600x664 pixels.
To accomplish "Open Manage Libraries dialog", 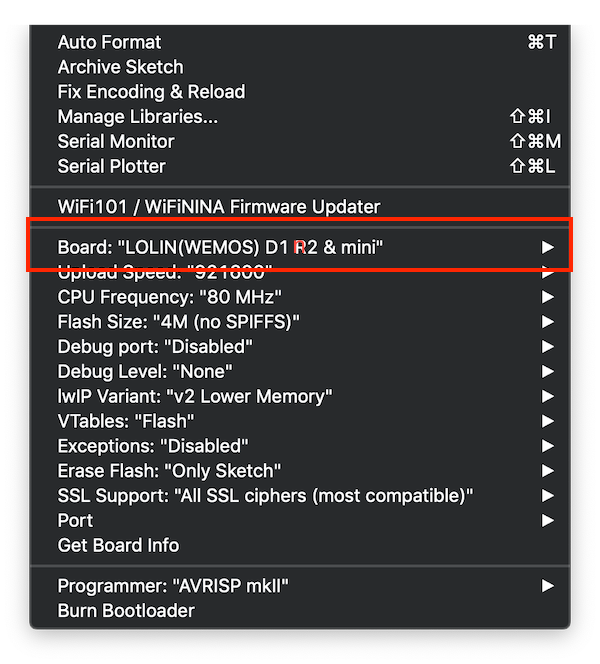I will tap(137, 117).
